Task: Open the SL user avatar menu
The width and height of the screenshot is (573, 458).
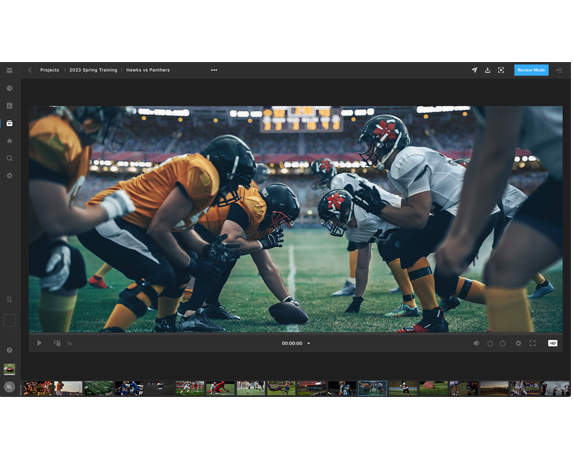Action: [x=10, y=387]
